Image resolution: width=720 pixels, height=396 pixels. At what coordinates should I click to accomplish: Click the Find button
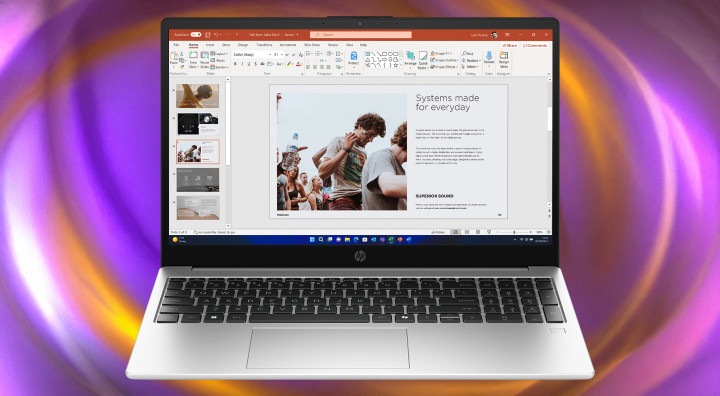point(468,54)
